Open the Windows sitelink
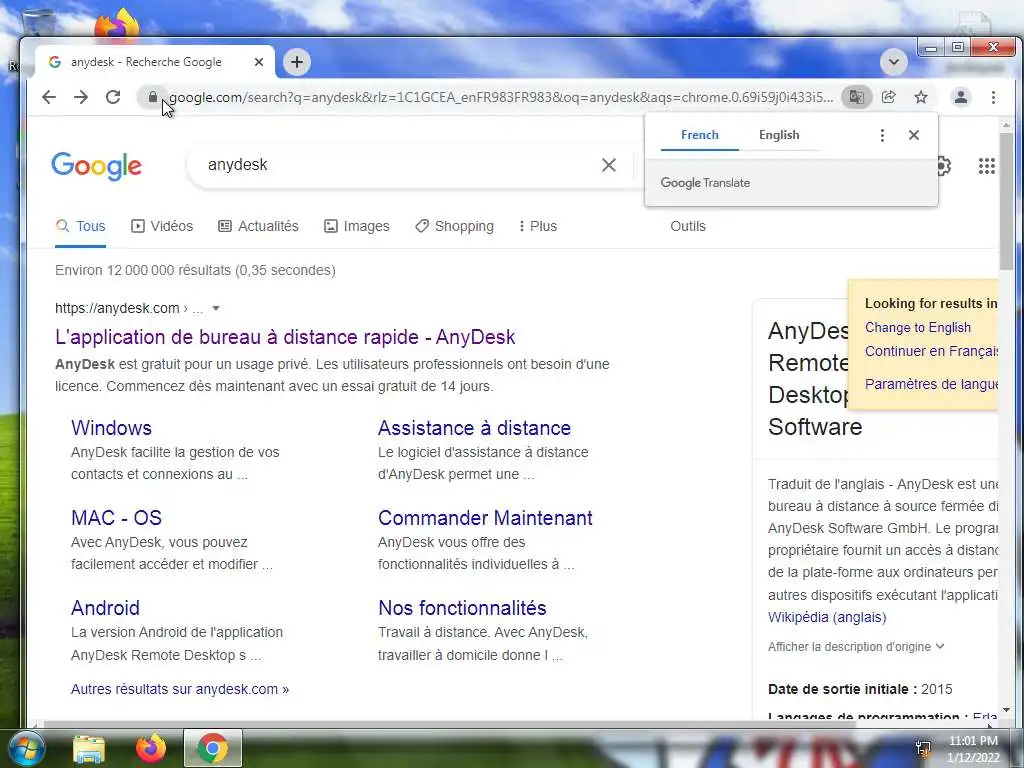 [111, 428]
